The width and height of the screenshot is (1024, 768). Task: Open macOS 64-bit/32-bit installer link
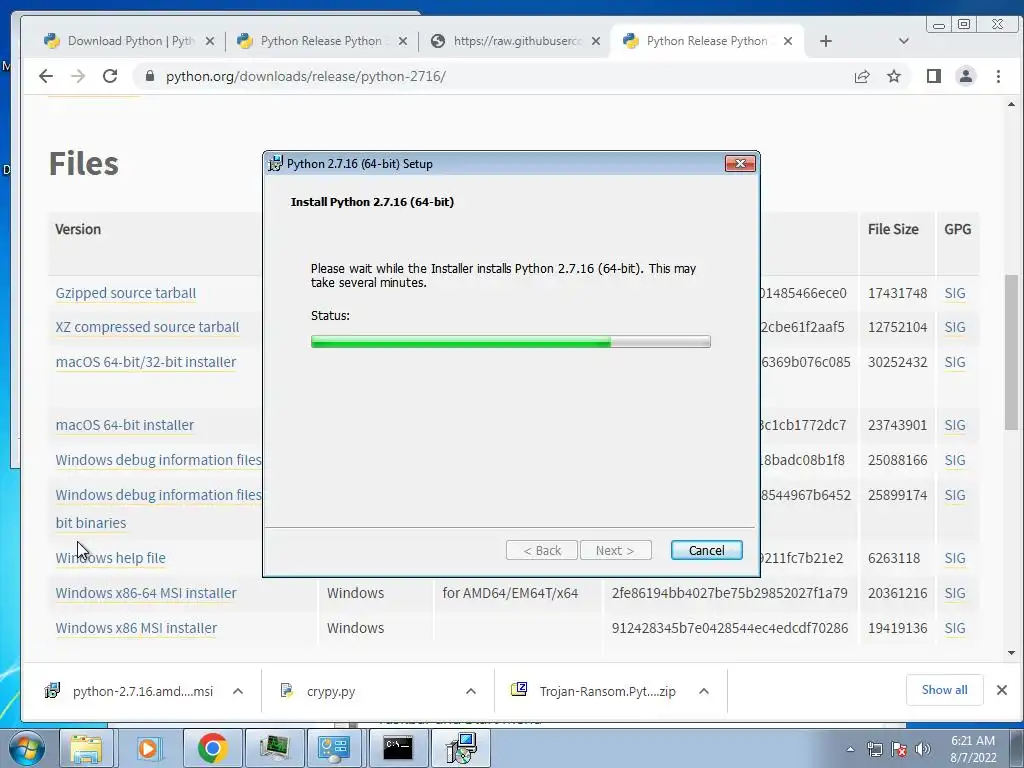(146, 362)
